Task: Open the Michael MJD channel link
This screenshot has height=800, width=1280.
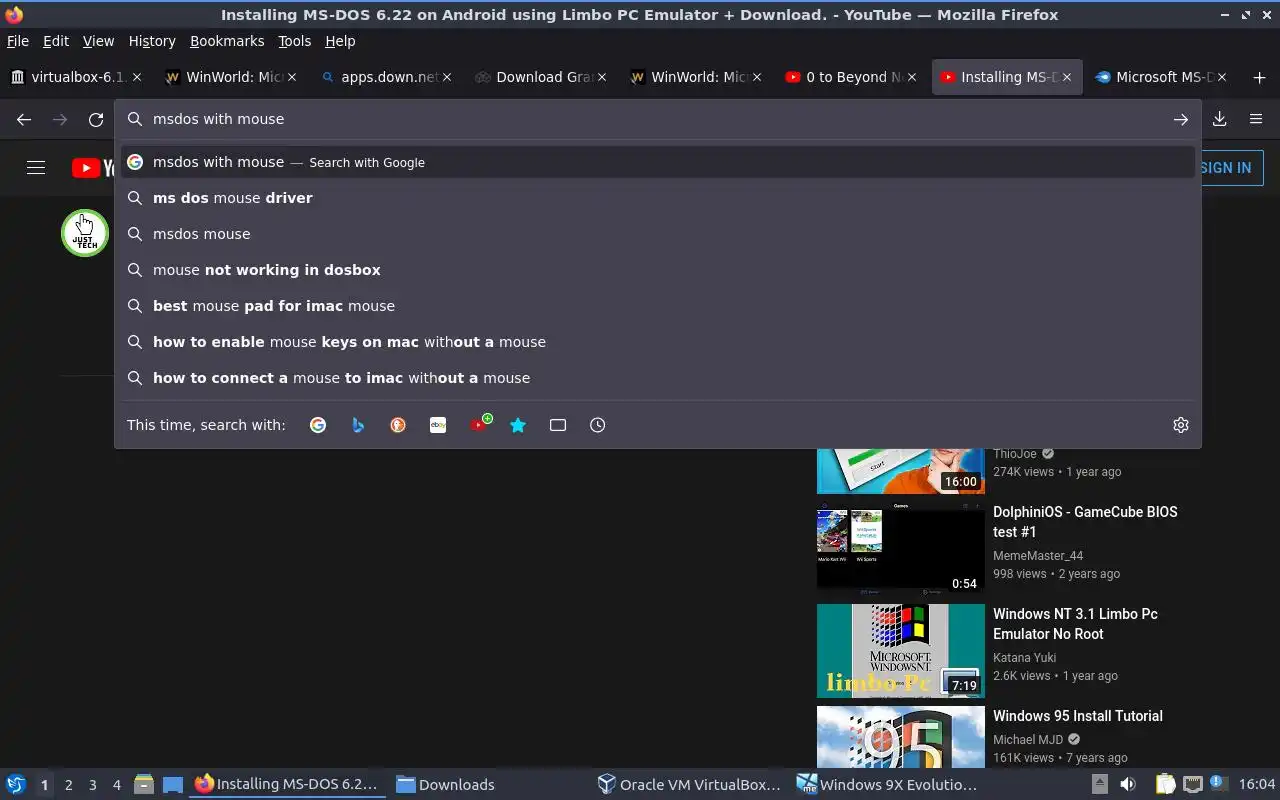Action: (x=1028, y=740)
